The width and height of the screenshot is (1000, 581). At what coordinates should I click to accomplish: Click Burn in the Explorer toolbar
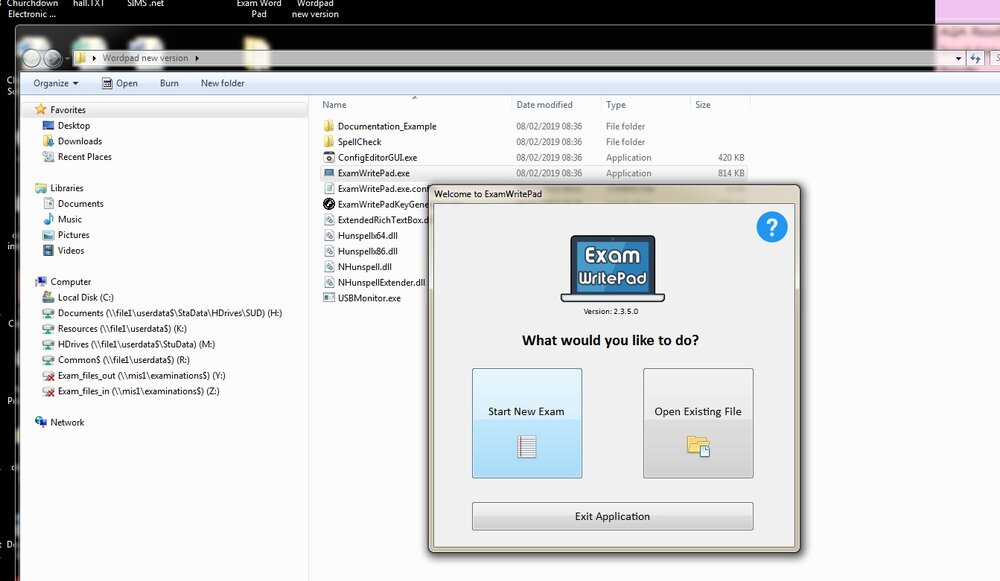pos(169,84)
